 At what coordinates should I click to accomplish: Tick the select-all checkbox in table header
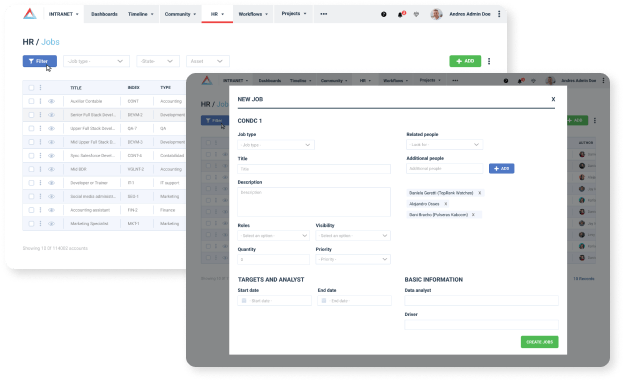(x=31, y=88)
